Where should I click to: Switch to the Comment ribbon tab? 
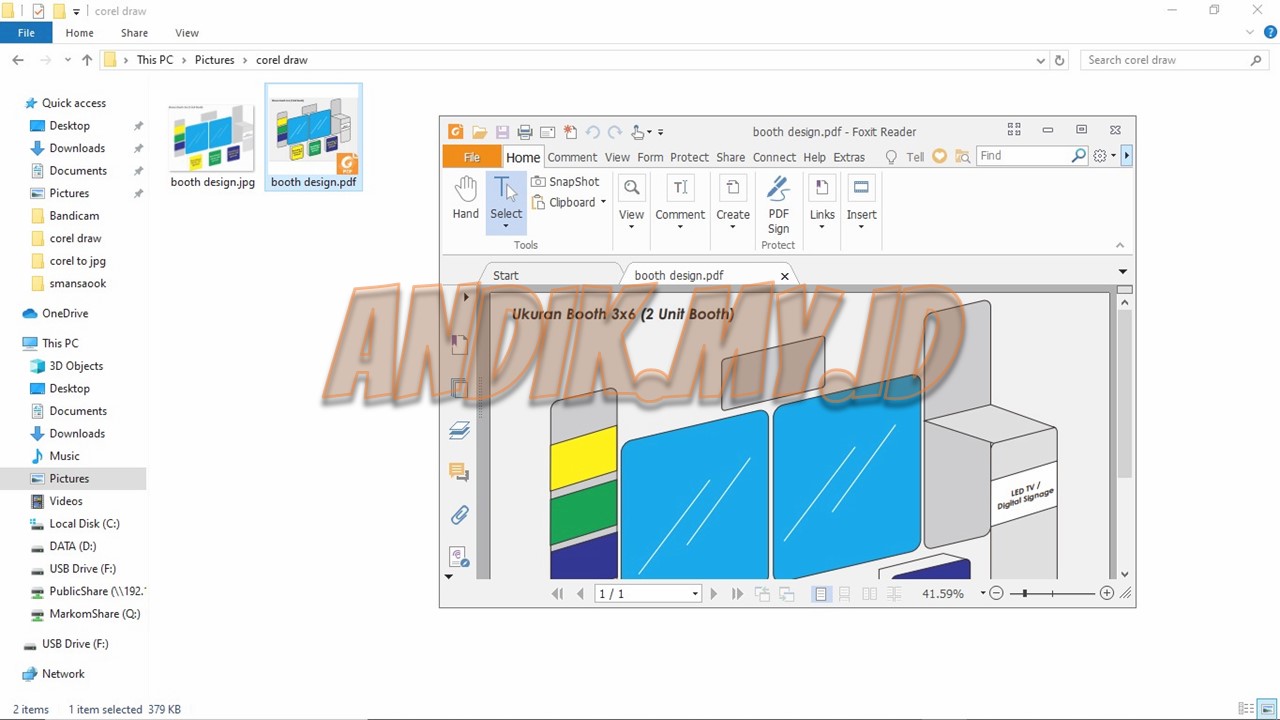(x=572, y=157)
